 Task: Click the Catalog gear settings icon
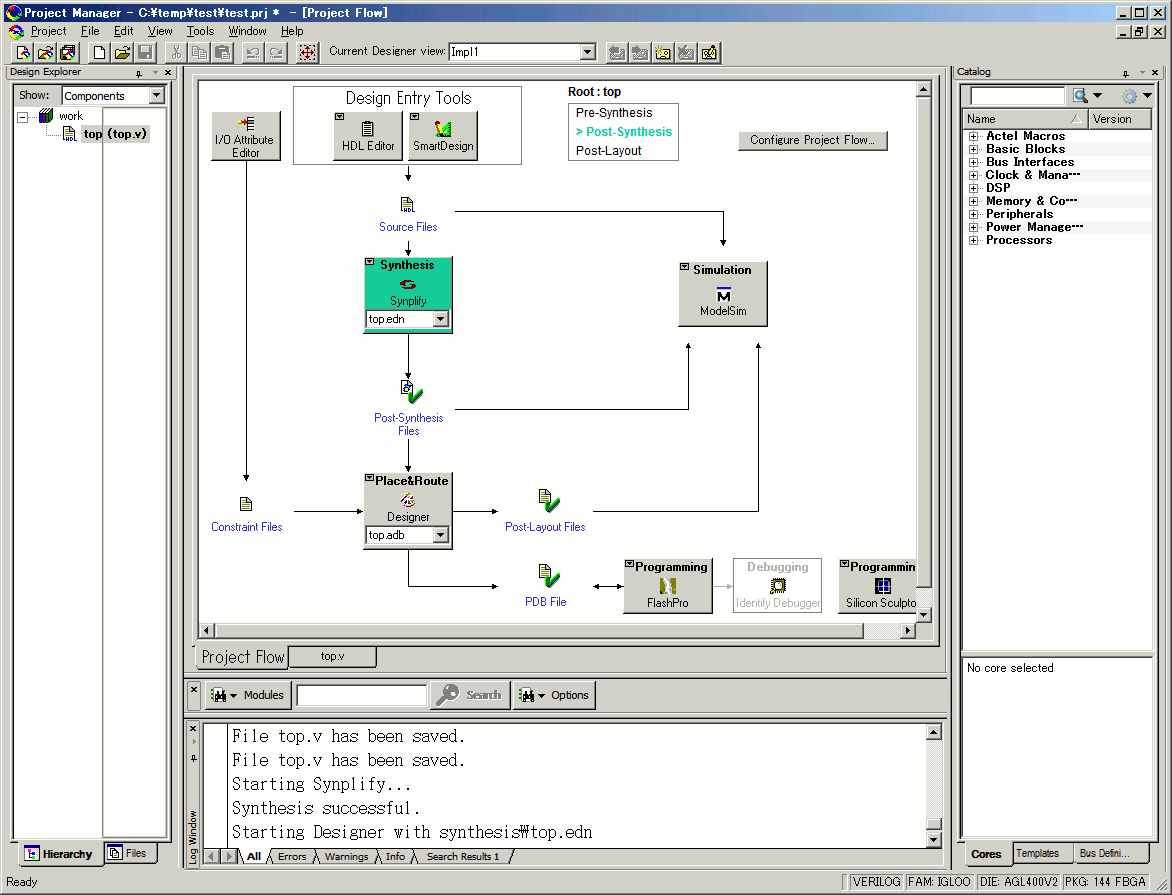click(1129, 96)
